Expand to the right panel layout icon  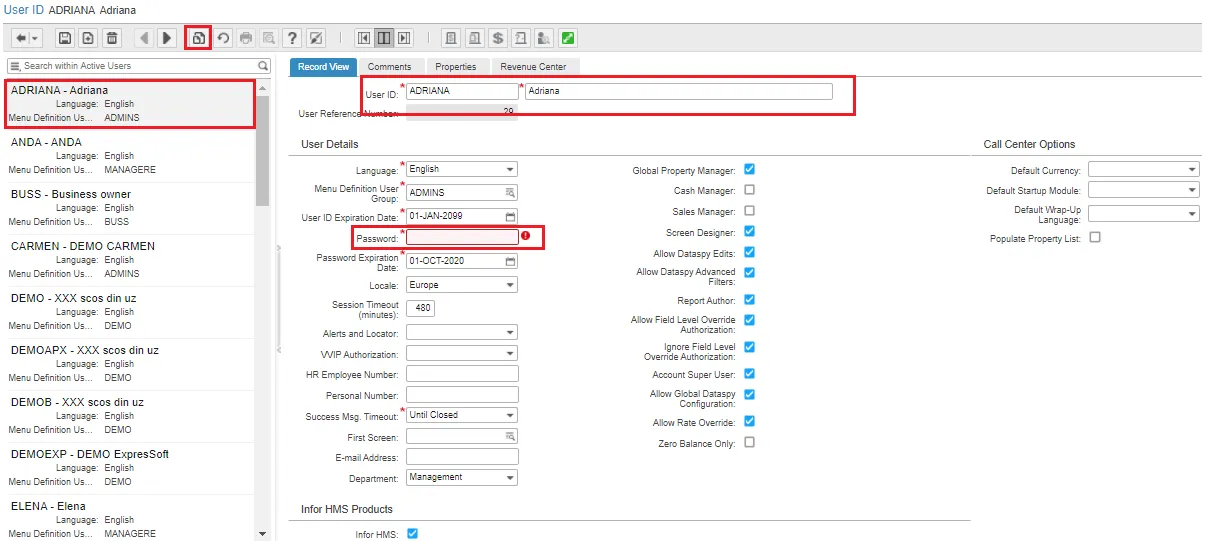pos(404,38)
